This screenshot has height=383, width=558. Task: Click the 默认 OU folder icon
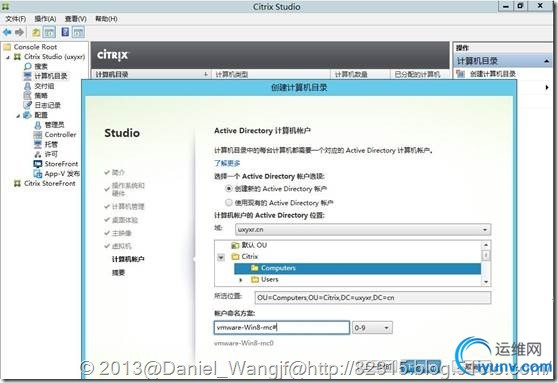(x=235, y=245)
